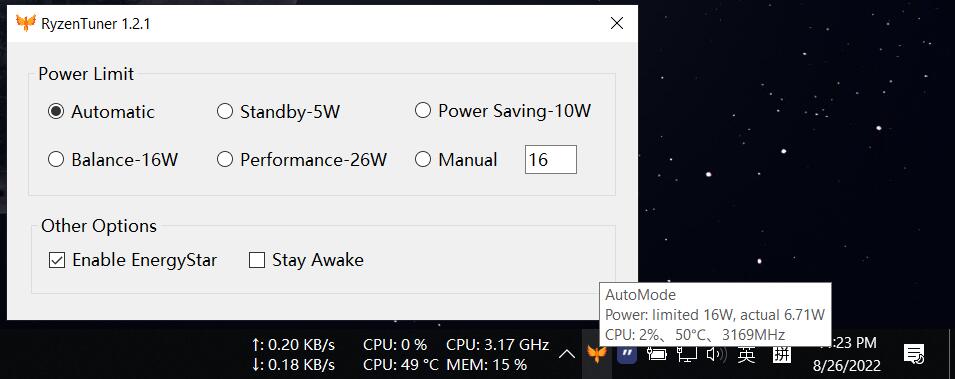Open the purple quote-mark tray app
Image resolution: width=955 pixels, height=379 pixels.
point(627,353)
